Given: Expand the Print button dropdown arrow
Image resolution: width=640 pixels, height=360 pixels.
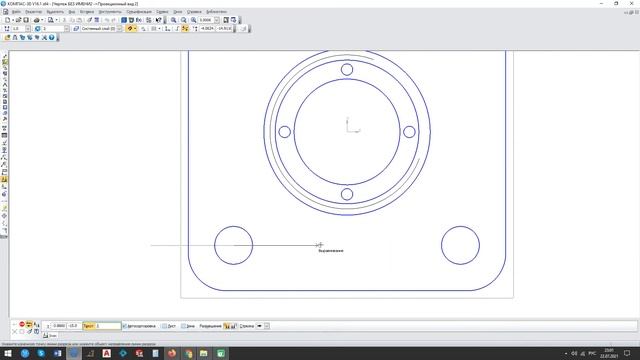Looking at the screenshot, I should 42,20.
